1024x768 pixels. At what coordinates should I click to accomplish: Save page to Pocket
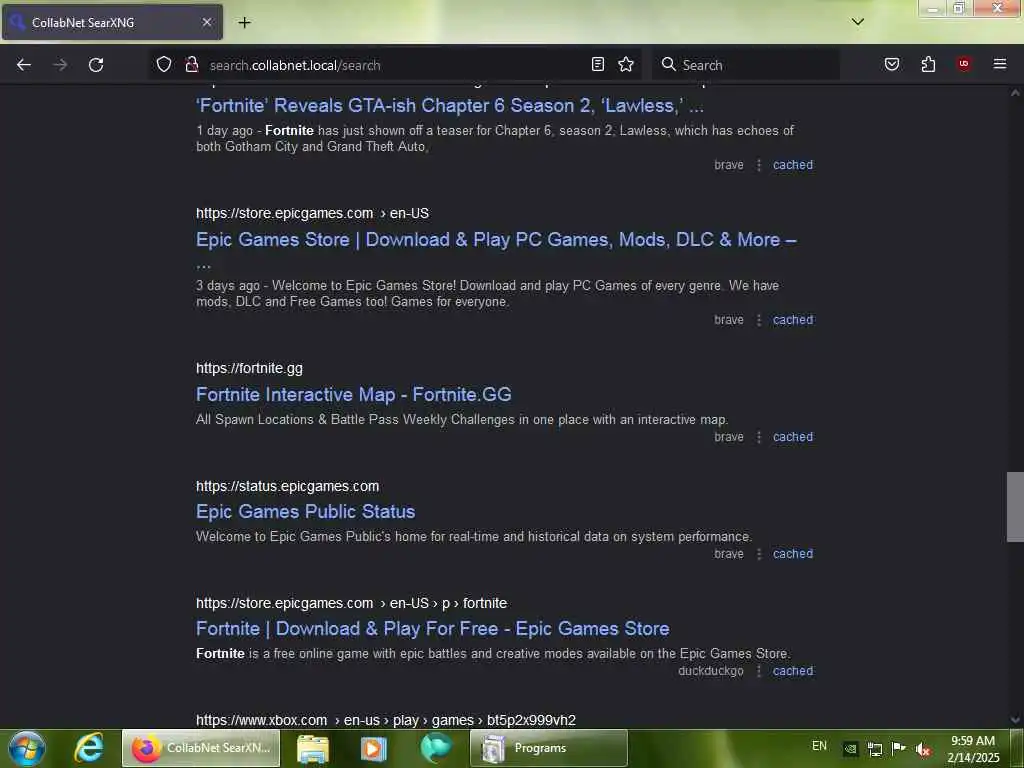[891, 64]
